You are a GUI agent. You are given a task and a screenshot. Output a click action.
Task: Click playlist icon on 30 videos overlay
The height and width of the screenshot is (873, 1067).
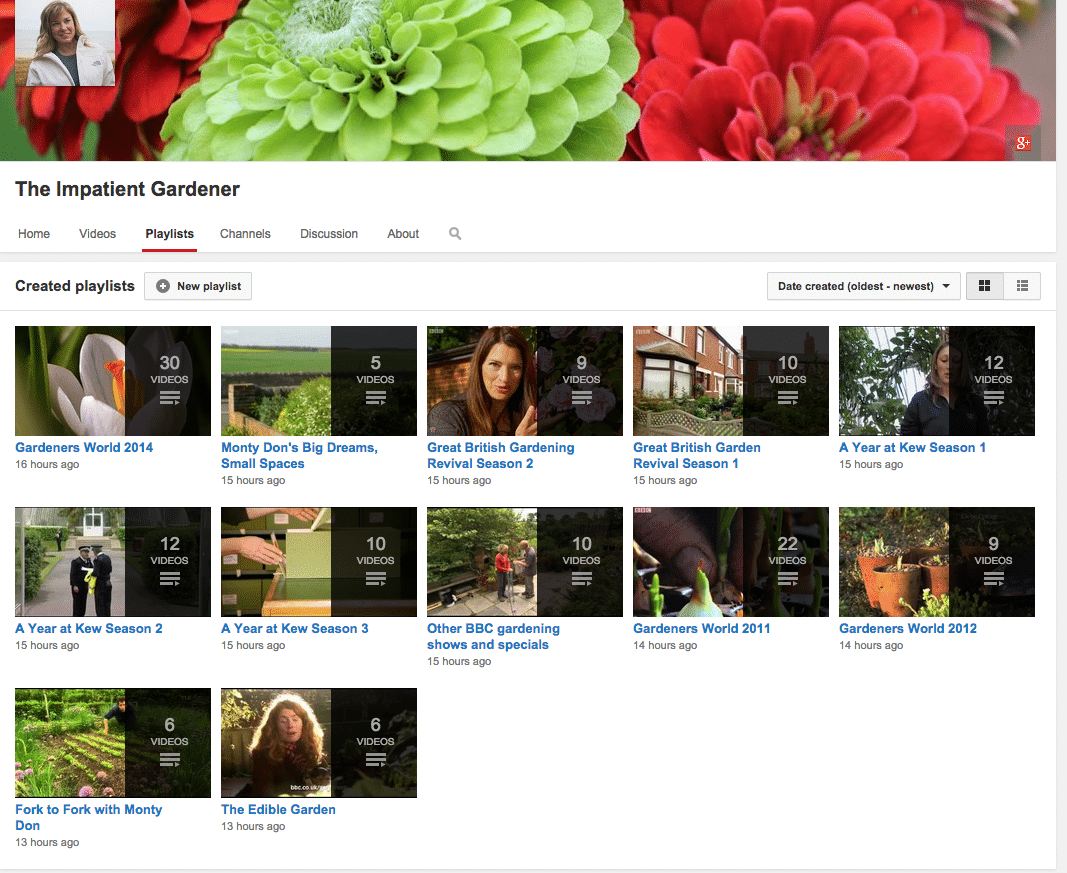(169, 398)
